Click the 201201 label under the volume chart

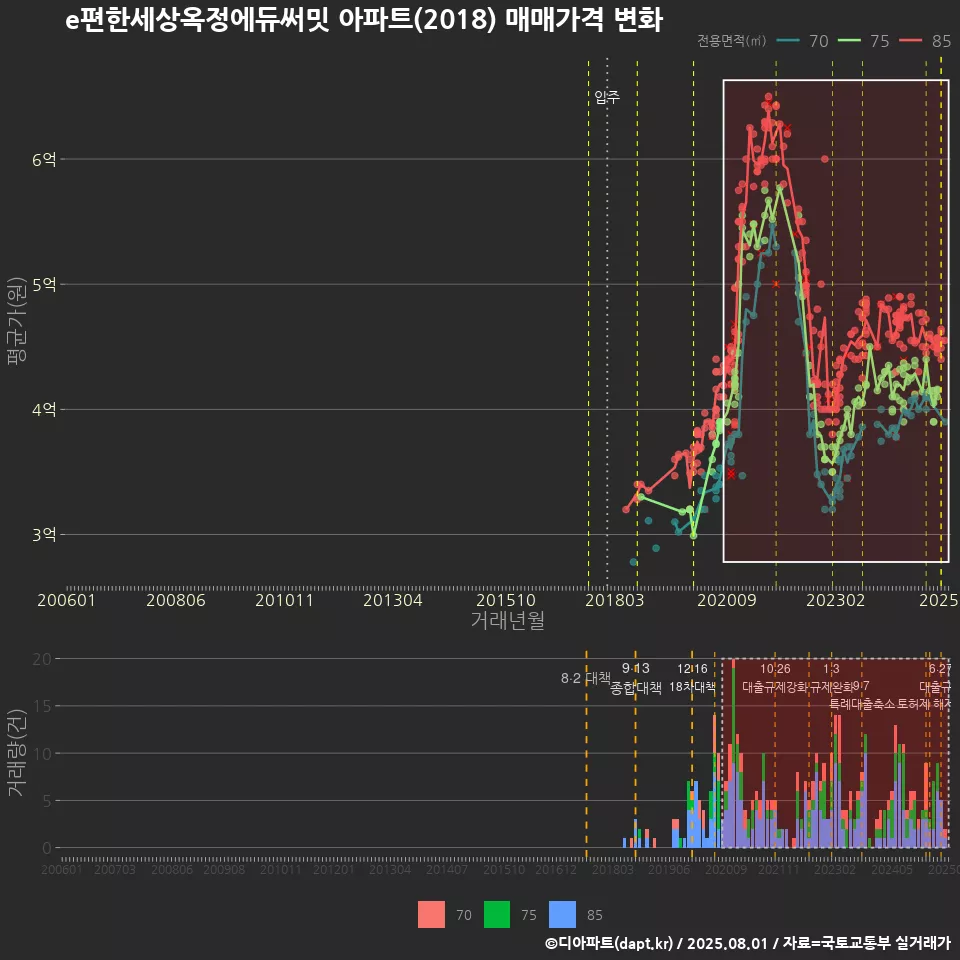[334, 869]
